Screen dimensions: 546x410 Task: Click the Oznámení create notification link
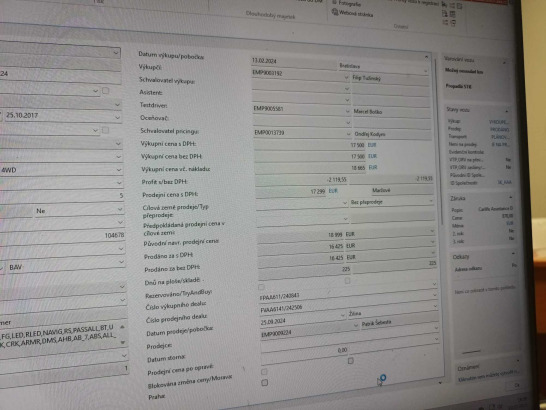click(489, 375)
